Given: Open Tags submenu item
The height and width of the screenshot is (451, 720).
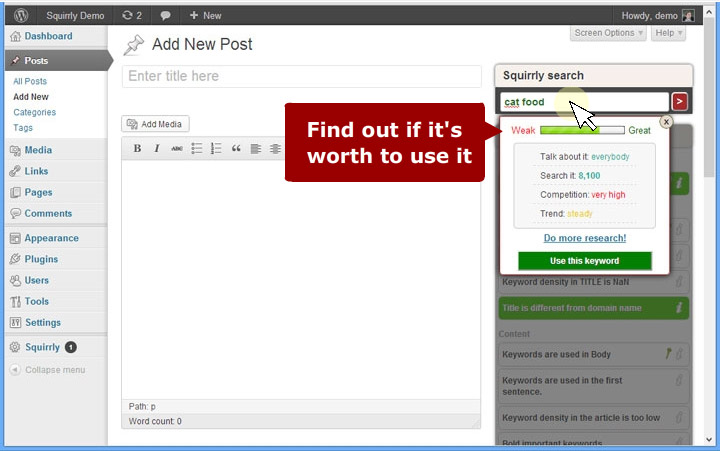Looking at the screenshot, I should (23, 128).
